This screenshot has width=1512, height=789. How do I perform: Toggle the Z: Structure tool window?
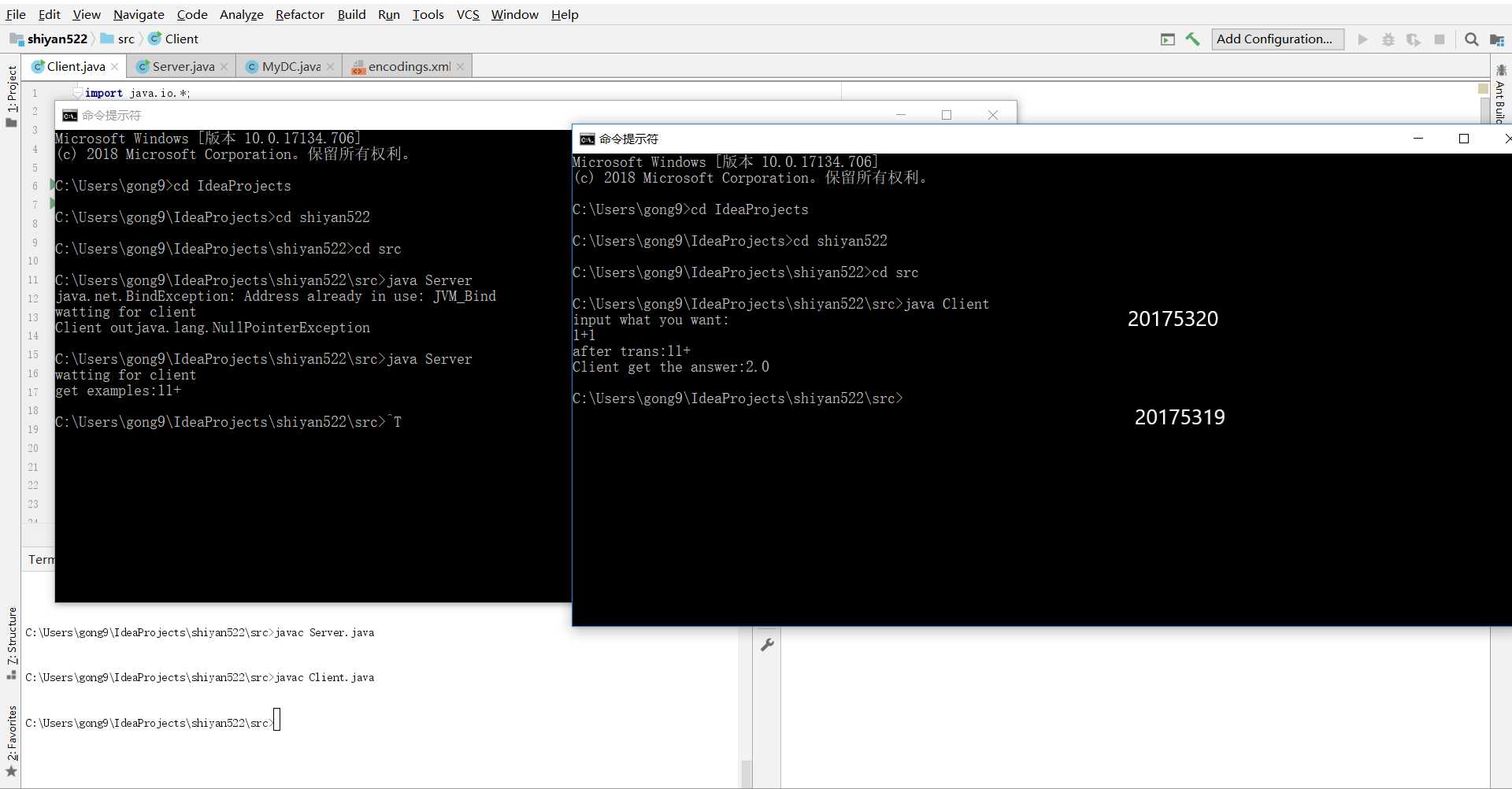pyautogui.click(x=11, y=642)
